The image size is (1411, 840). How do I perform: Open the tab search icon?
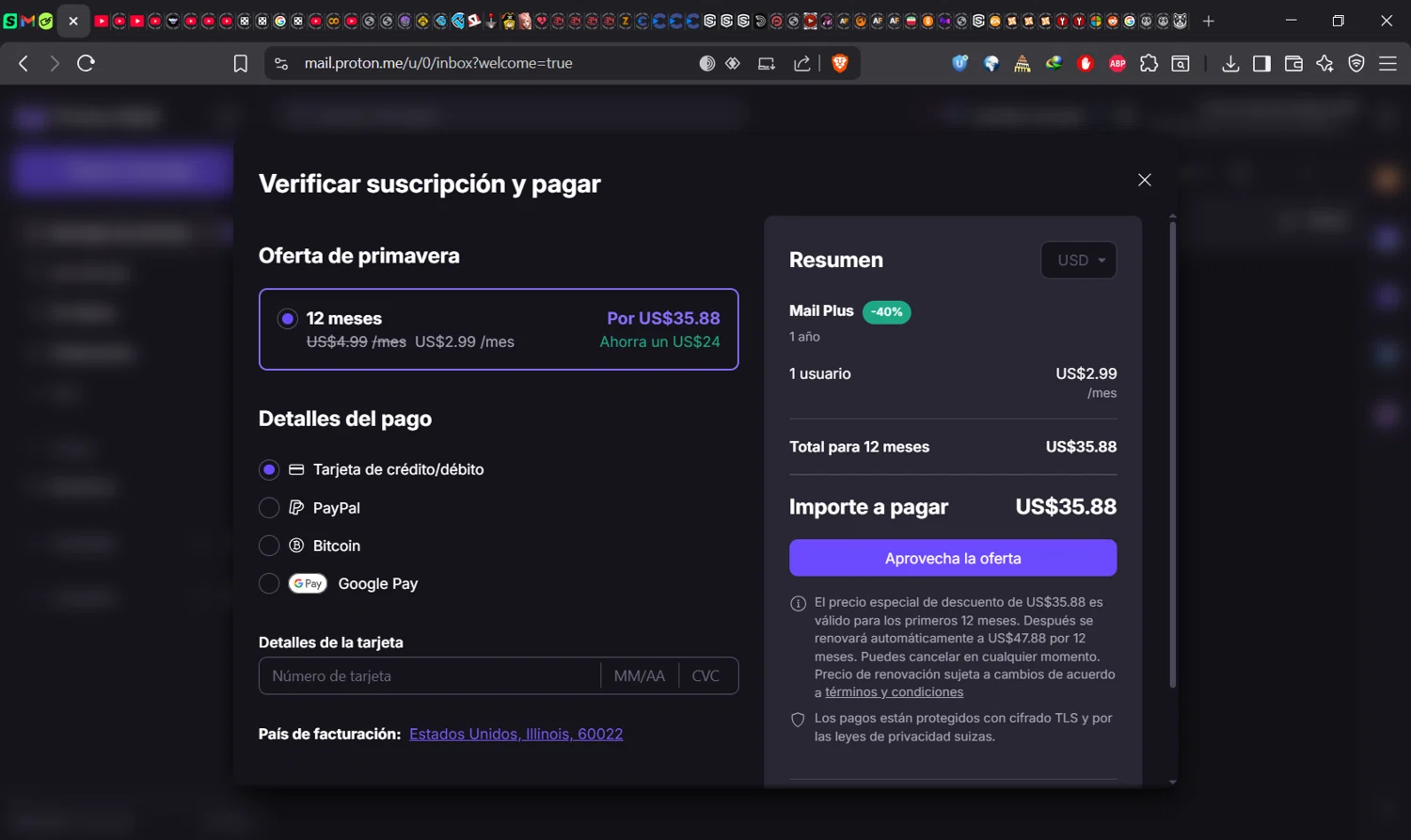point(1181,63)
